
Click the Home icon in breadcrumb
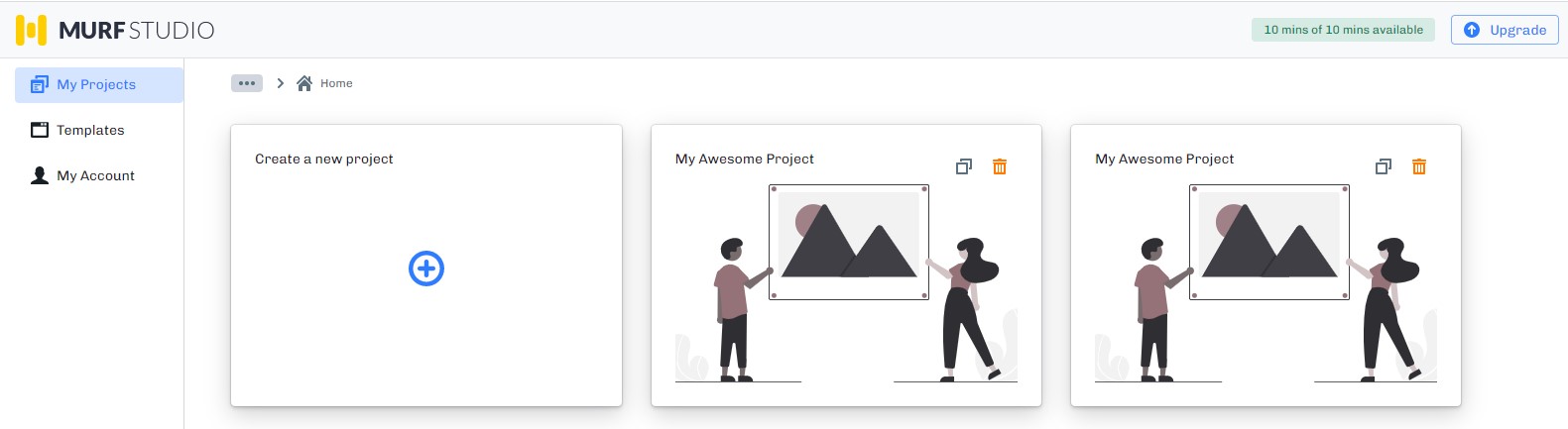(304, 83)
